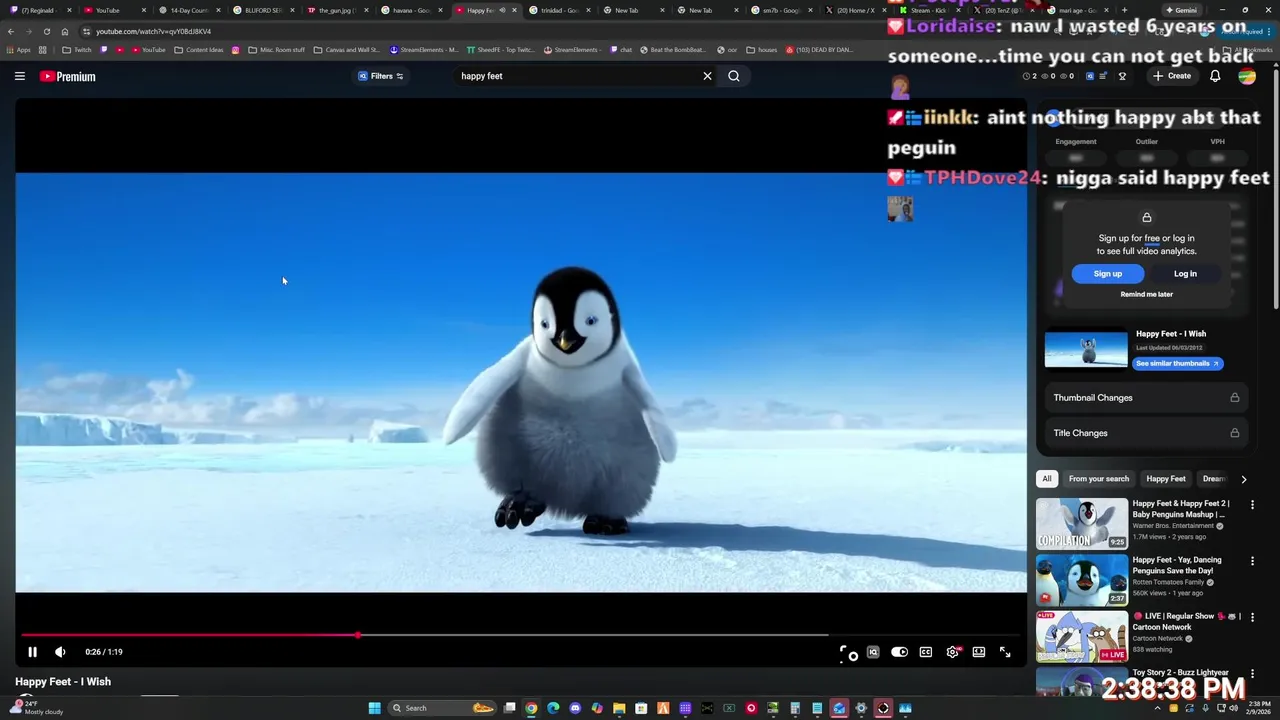Expand the Thumbnail Changes section
Image resolution: width=1280 pixels, height=720 pixels.
coord(1146,397)
